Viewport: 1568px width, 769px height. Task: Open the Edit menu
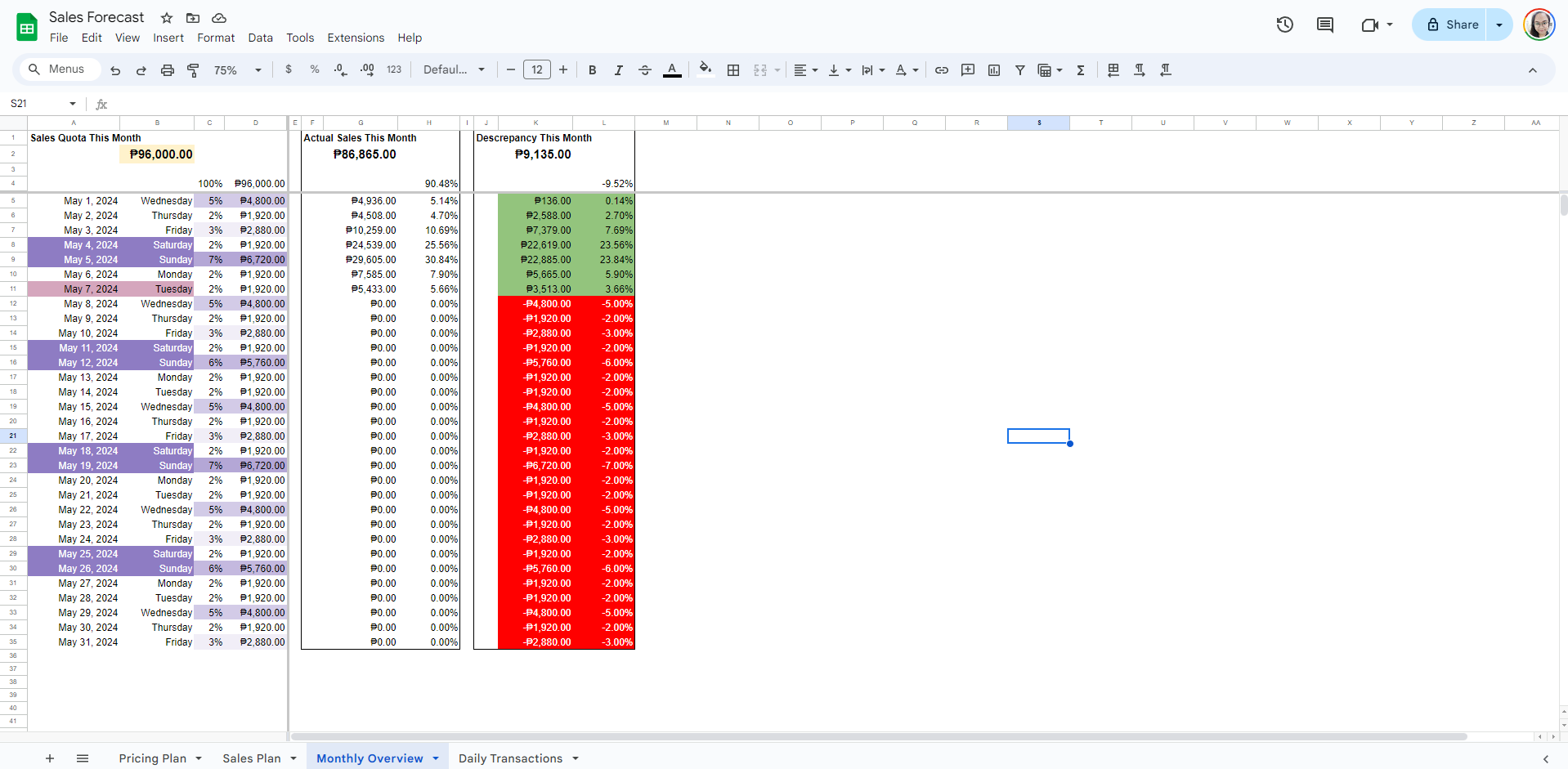pos(92,38)
